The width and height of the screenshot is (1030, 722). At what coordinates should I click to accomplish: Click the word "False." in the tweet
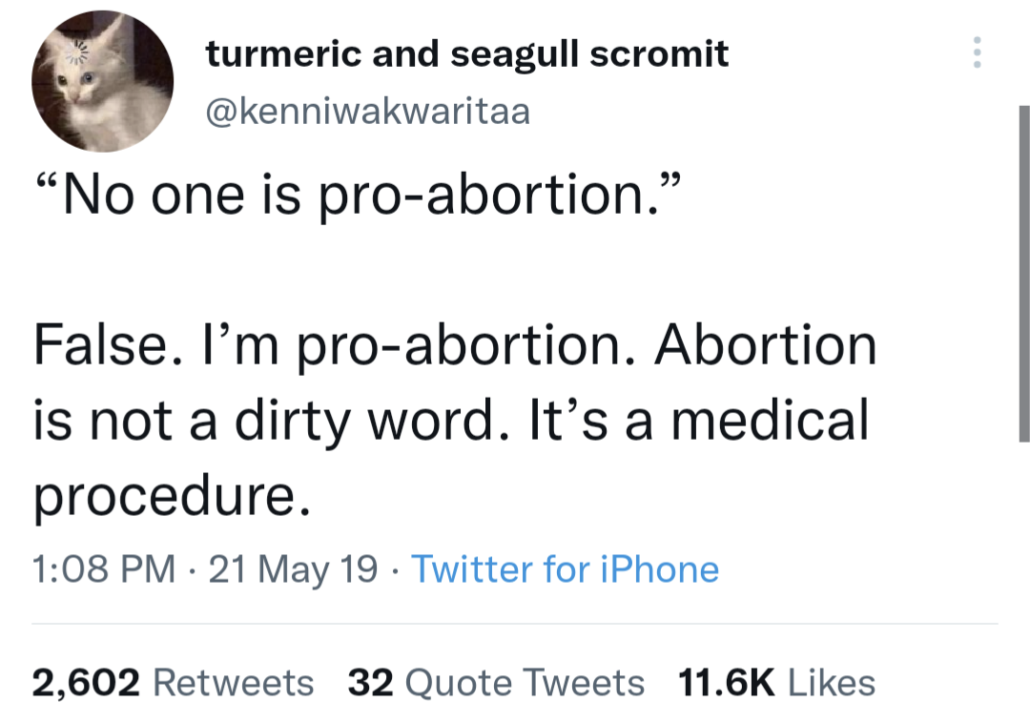pyautogui.click(x=96, y=347)
